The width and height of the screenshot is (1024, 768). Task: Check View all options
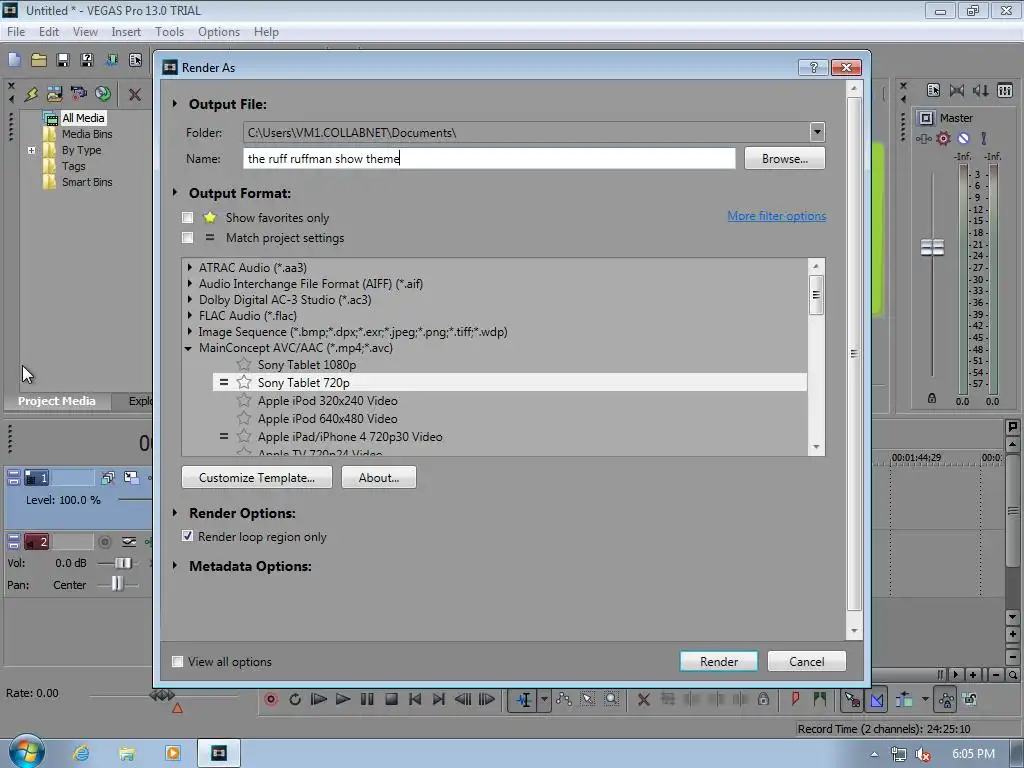177,662
